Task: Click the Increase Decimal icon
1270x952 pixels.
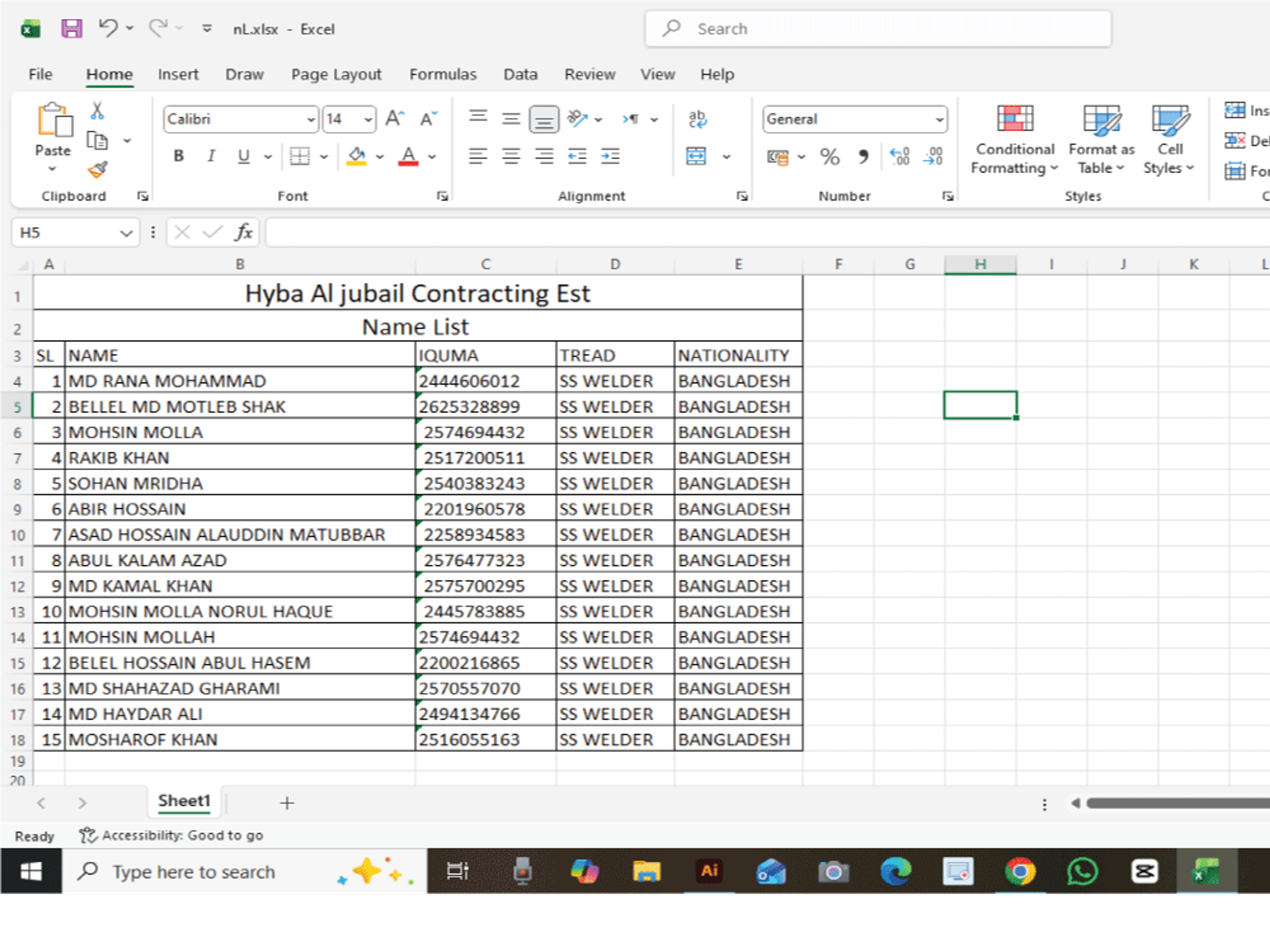Action: [899, 156]
